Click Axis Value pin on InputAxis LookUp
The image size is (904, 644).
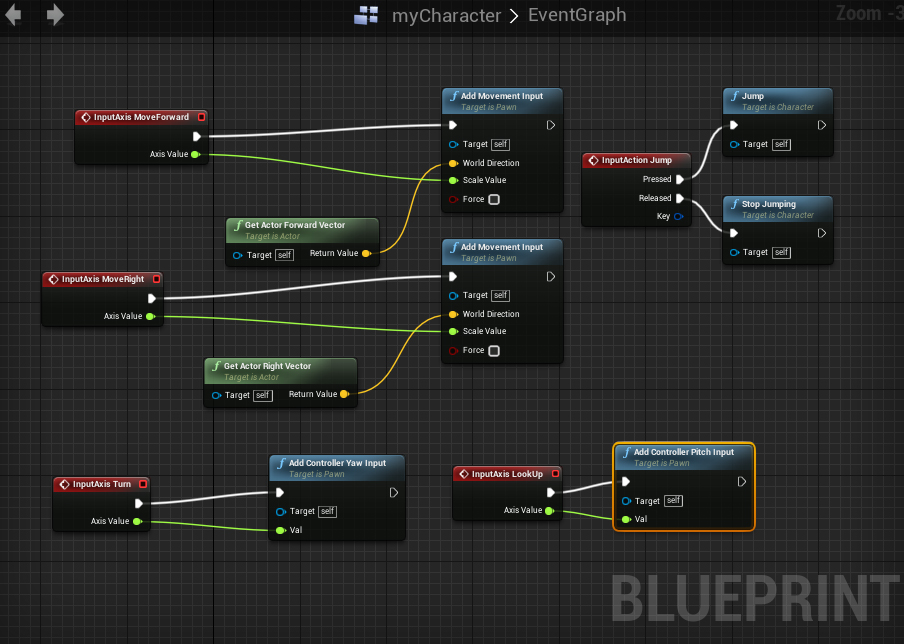pyautogui.click(x=550, y=511)
